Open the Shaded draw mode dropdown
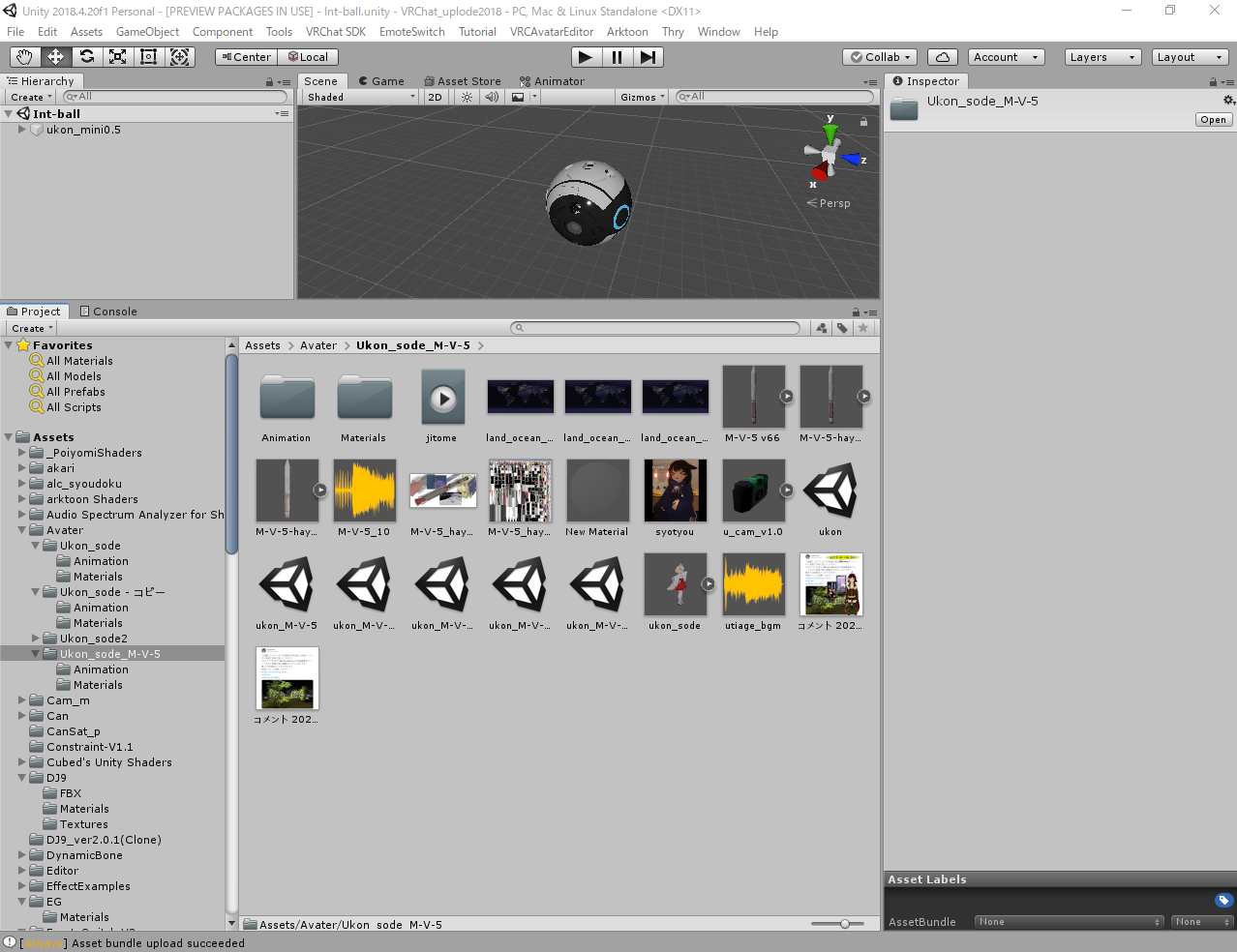 click(x=360, y=97)
